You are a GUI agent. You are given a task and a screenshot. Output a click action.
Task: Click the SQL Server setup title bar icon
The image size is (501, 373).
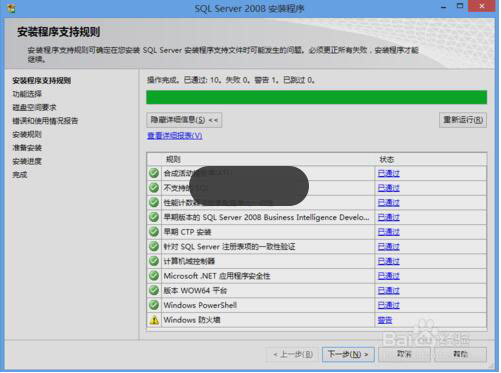(11, 8)
